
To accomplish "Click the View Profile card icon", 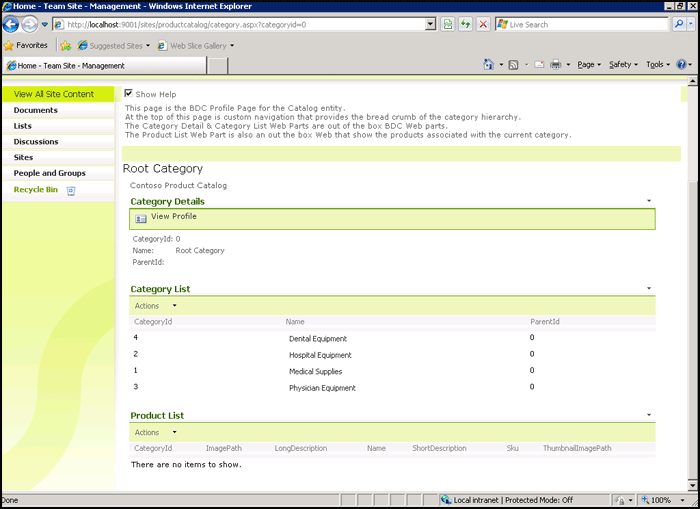I will point(141,218).
